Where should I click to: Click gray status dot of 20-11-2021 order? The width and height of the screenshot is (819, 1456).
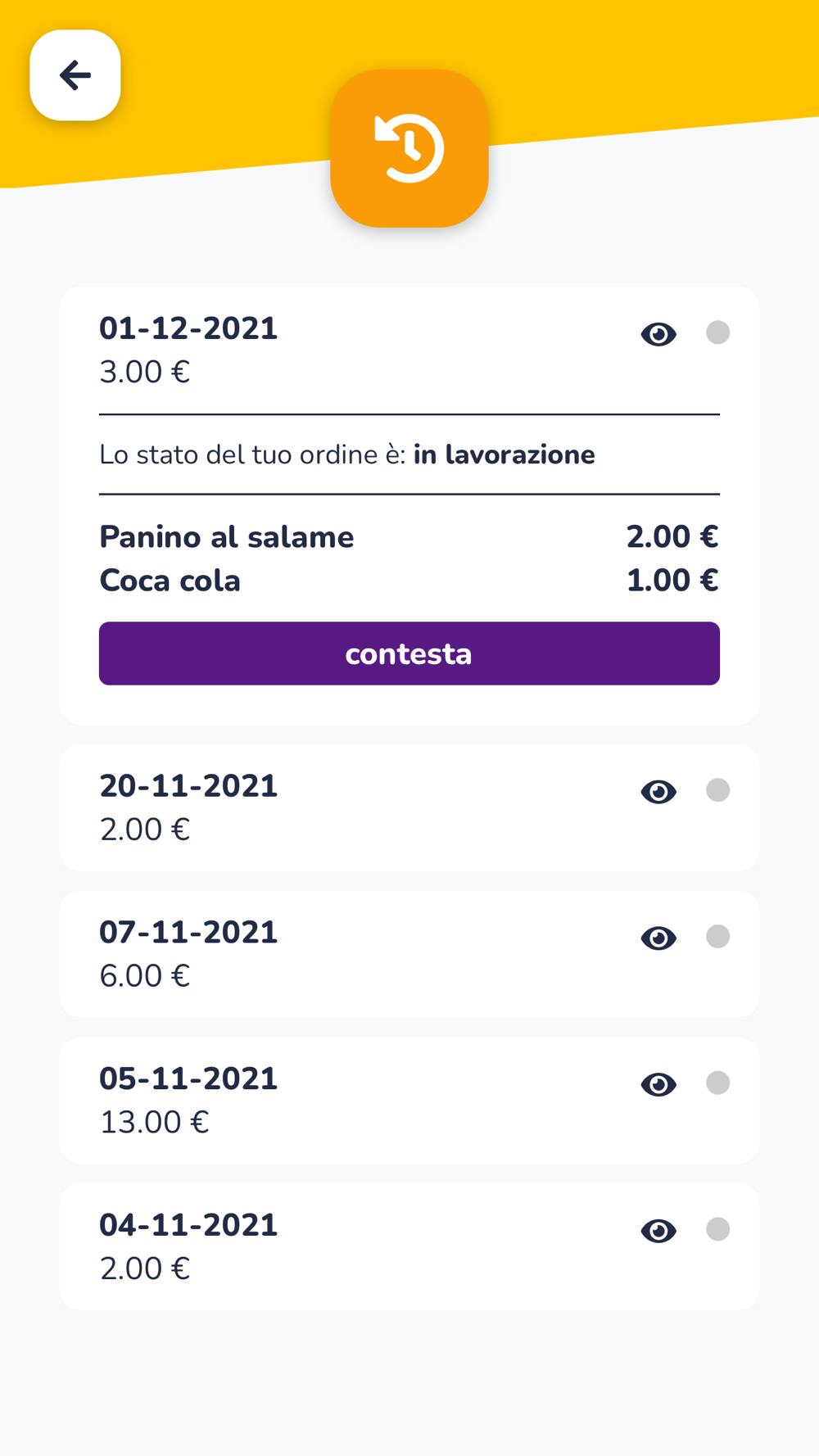[717, 790]
